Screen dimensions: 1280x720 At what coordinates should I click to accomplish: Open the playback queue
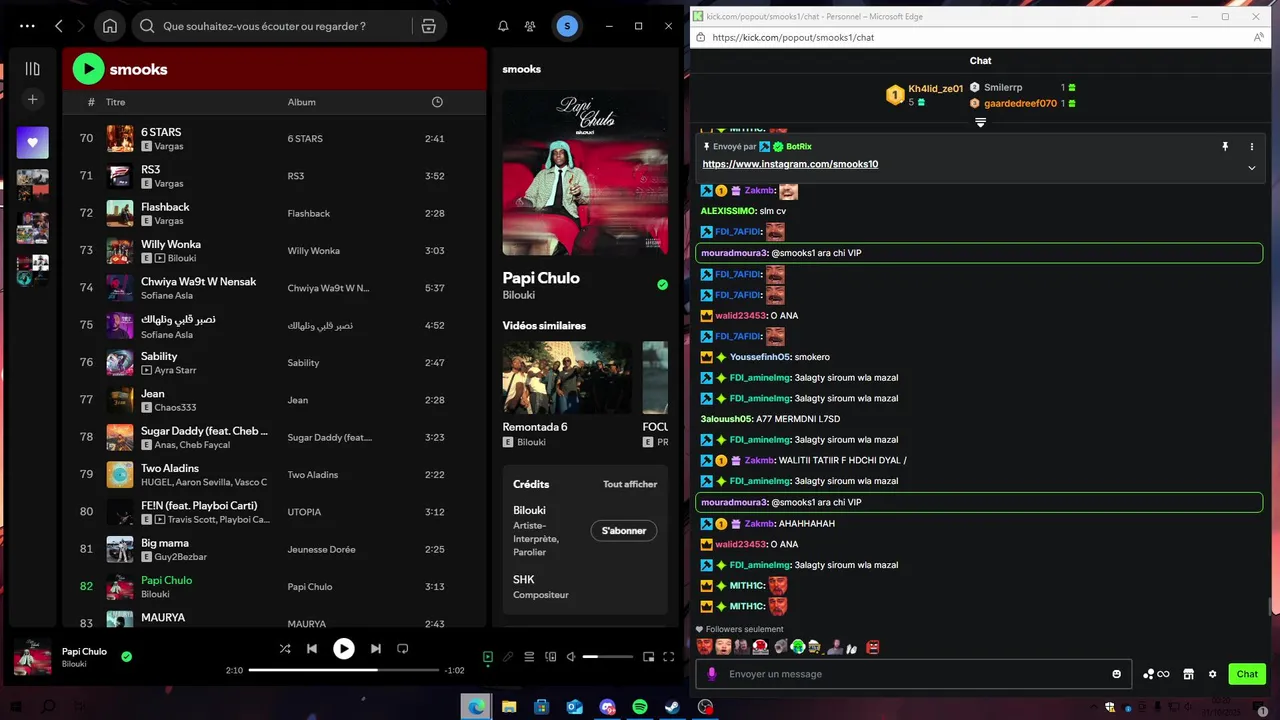529,657
